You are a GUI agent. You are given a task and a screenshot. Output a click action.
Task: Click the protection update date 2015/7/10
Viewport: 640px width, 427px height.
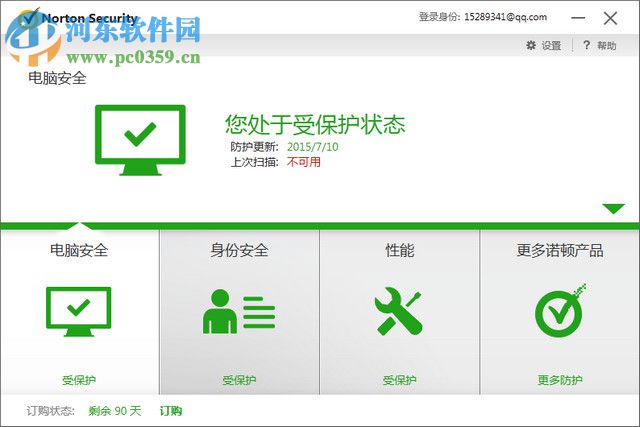pyautogui.click(x=313, y=147)
